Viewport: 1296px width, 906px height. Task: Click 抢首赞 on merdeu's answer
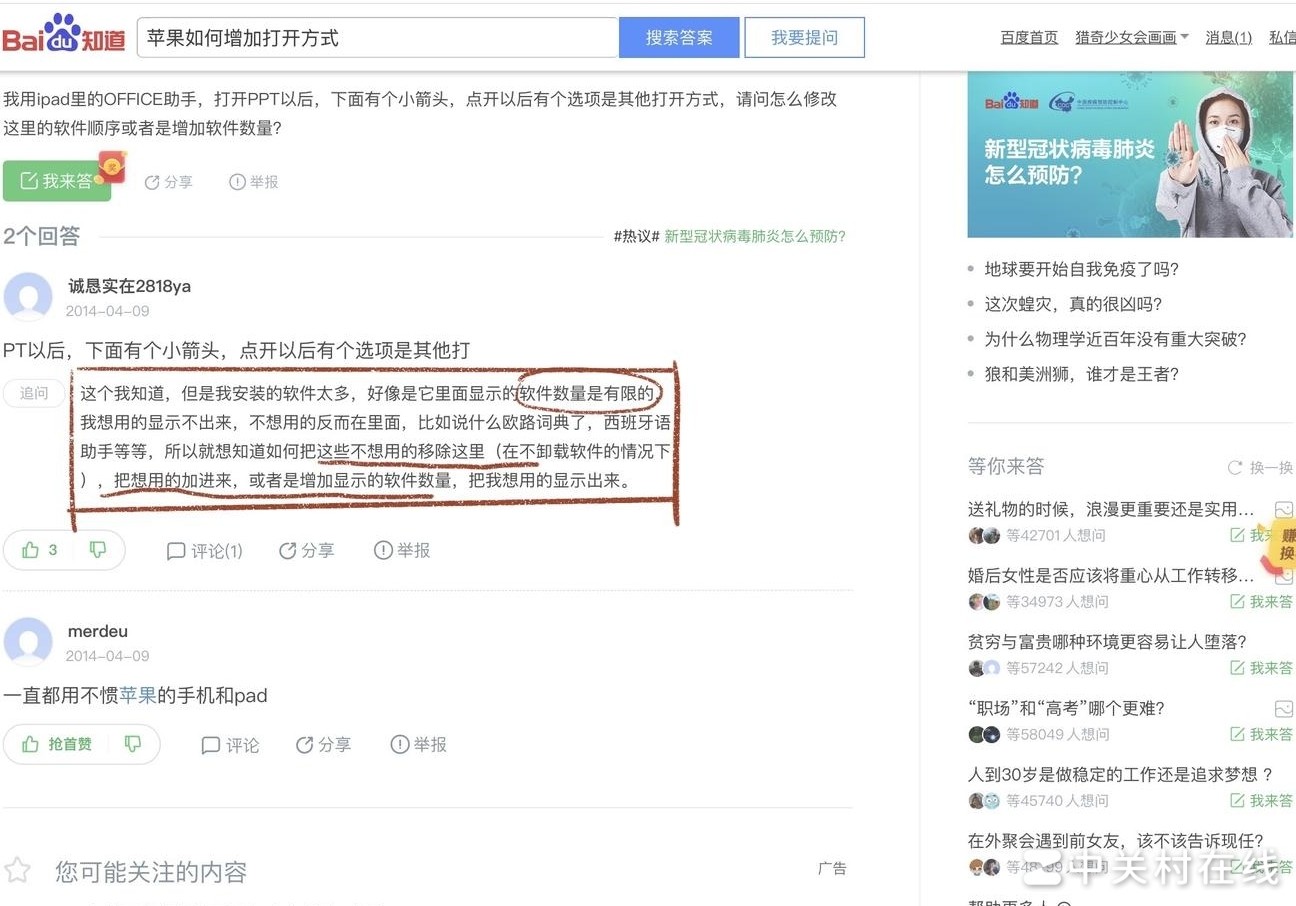(x=68, y=744)
